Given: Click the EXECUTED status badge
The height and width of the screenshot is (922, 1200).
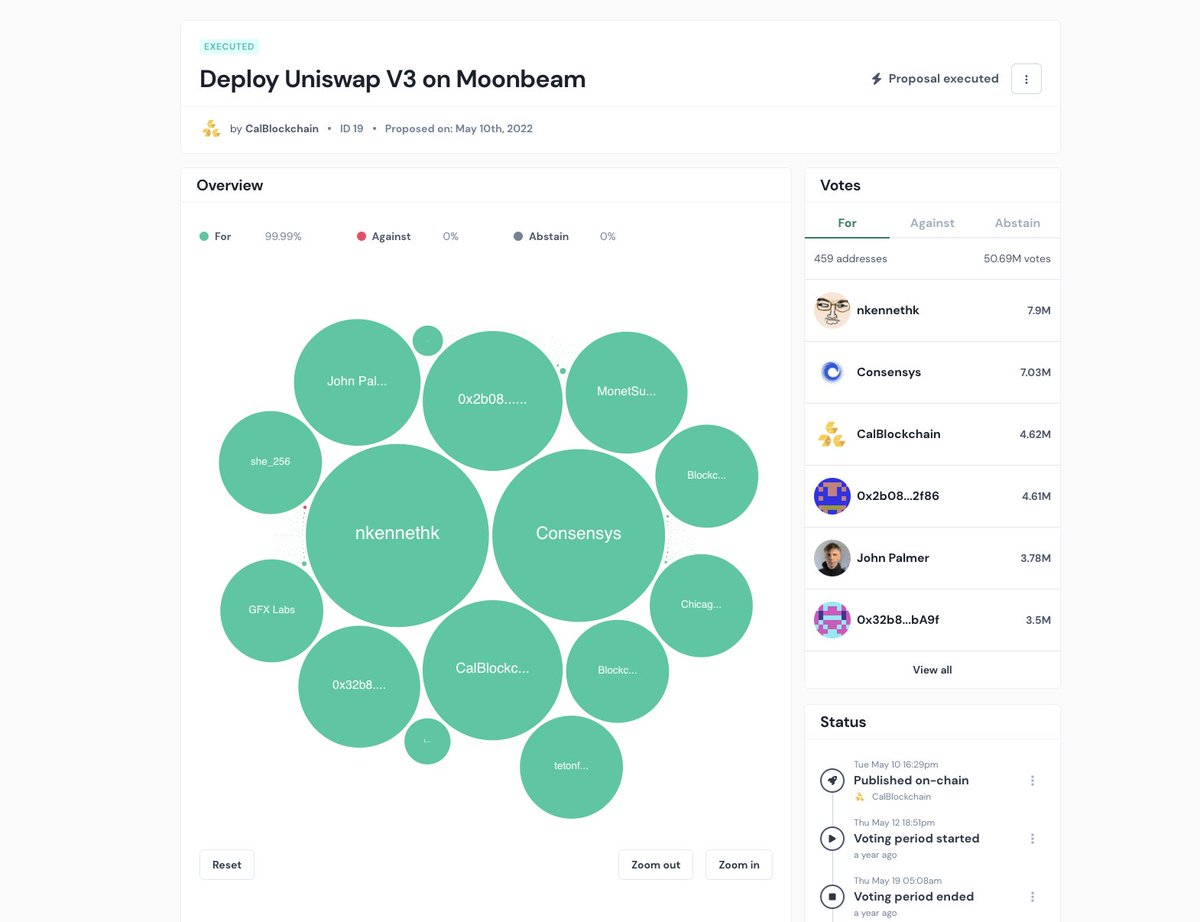Looking at the screenshot, I should coord(229,46).
